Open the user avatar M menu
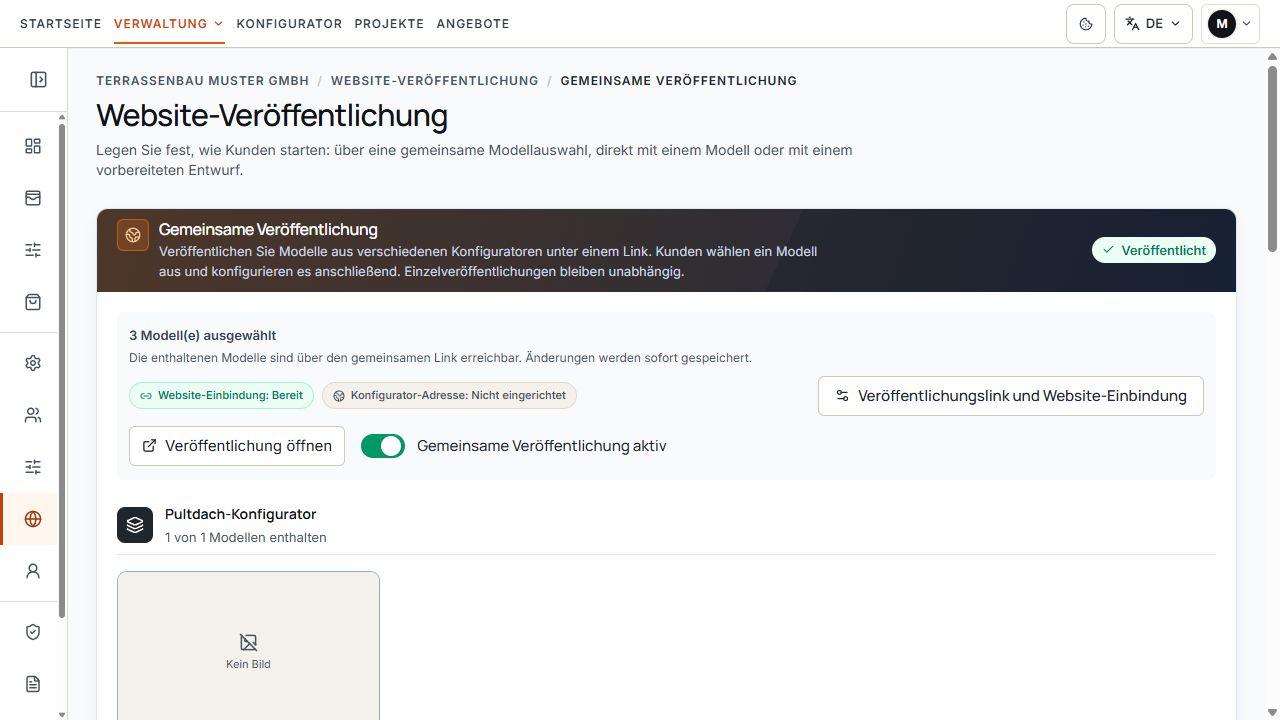 pyautogui.click(x=1230, y=24)
